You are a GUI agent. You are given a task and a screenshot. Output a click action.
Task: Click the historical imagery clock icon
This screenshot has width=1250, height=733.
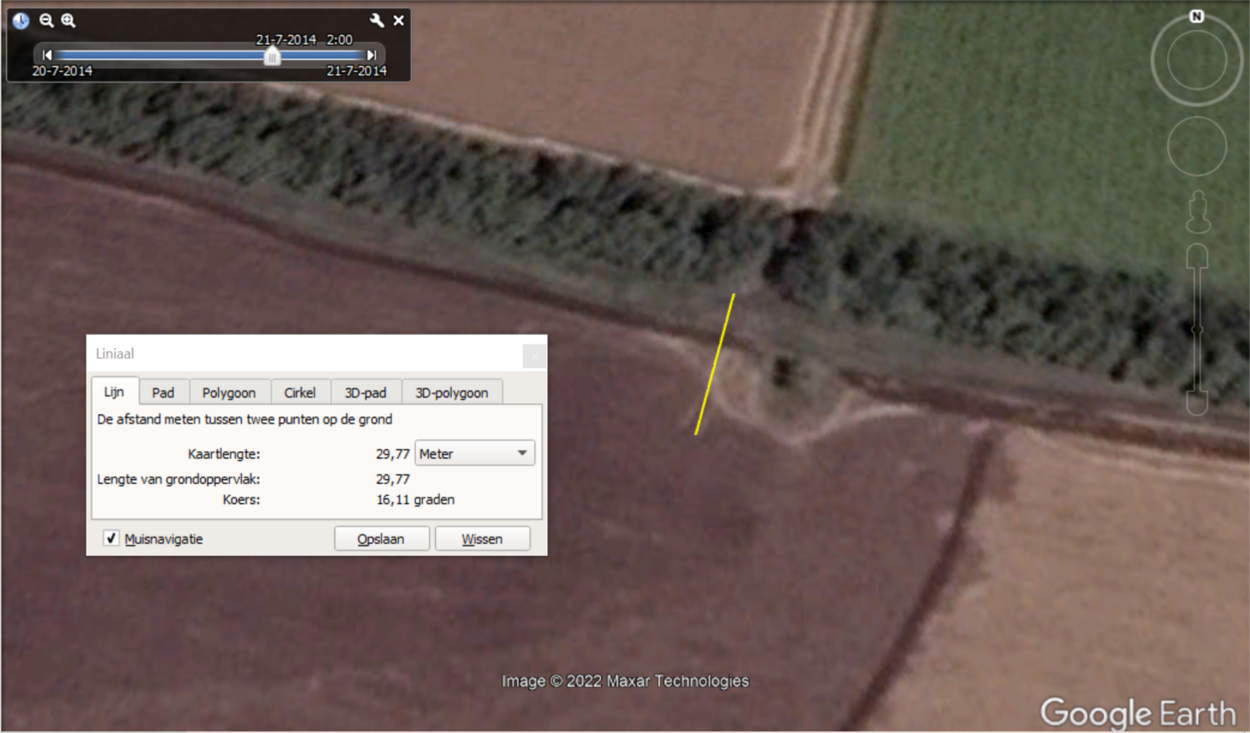(21, 20)
